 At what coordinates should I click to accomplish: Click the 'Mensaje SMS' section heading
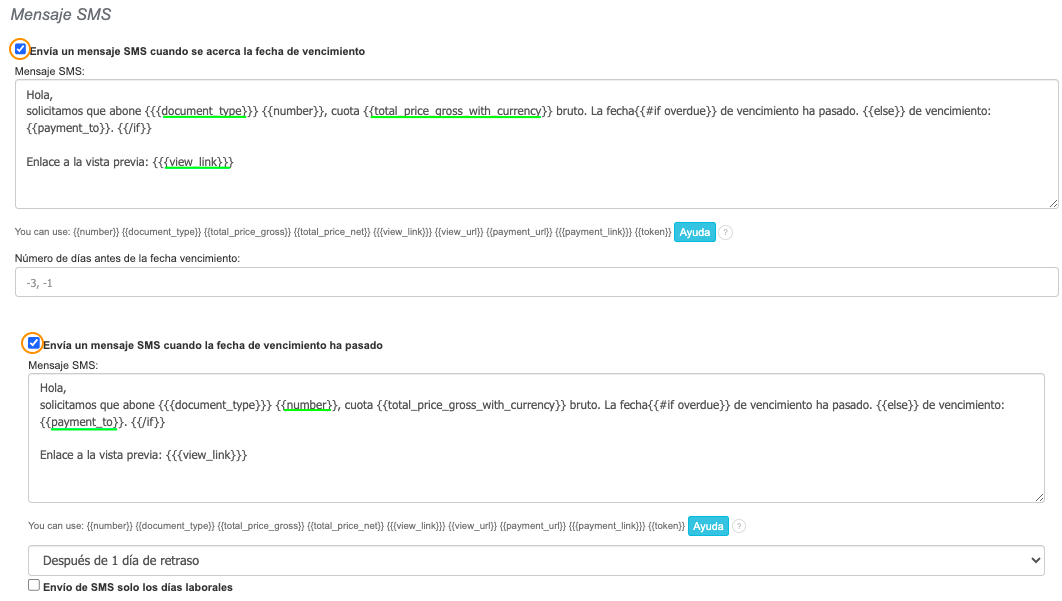coord(61,15)
